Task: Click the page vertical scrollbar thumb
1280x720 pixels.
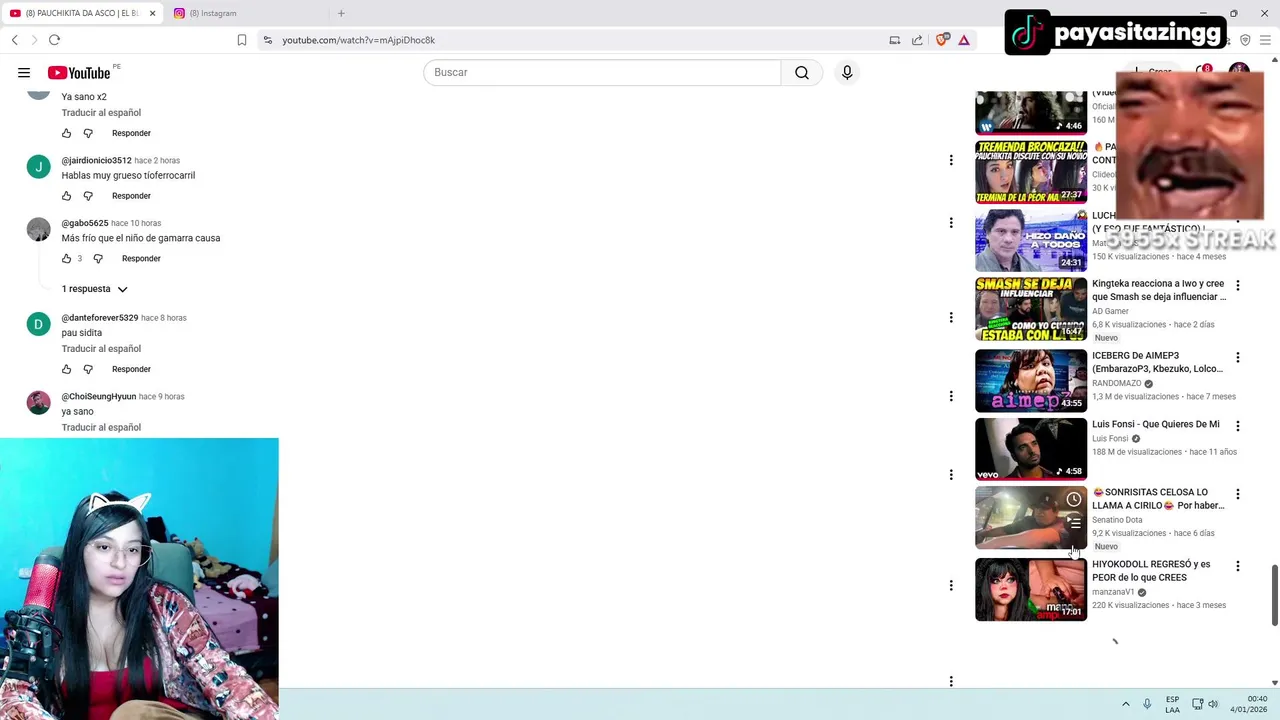Action: (1274, 596)
